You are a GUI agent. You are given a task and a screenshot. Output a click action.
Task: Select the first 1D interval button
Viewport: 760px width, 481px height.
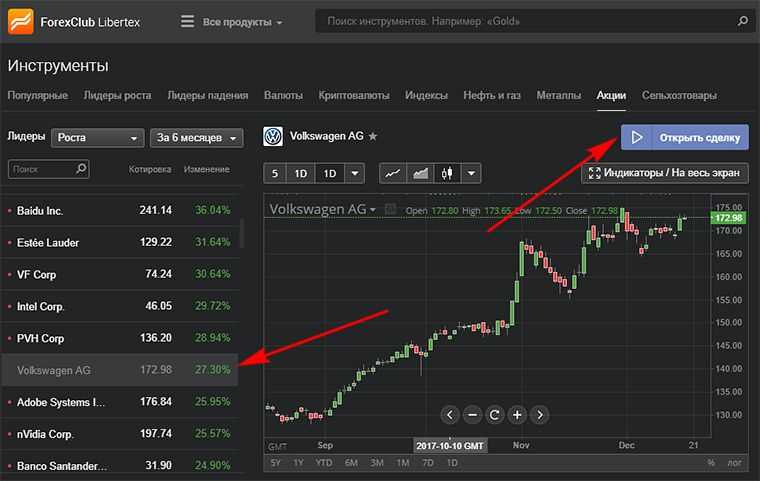click(x=301, y=173)
